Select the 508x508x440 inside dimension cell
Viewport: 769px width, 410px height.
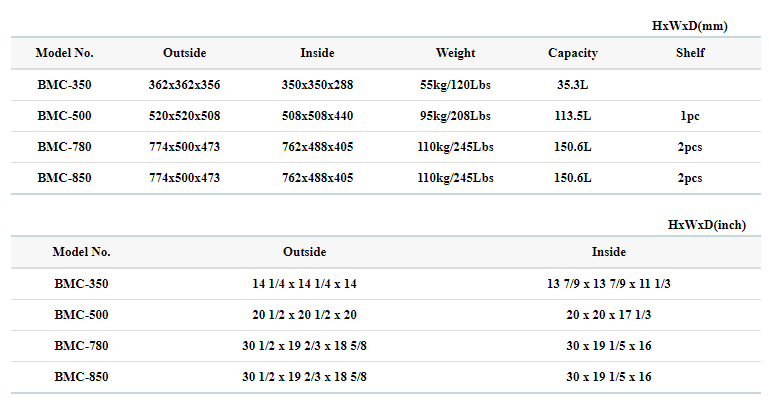click(x=317, y=116)
